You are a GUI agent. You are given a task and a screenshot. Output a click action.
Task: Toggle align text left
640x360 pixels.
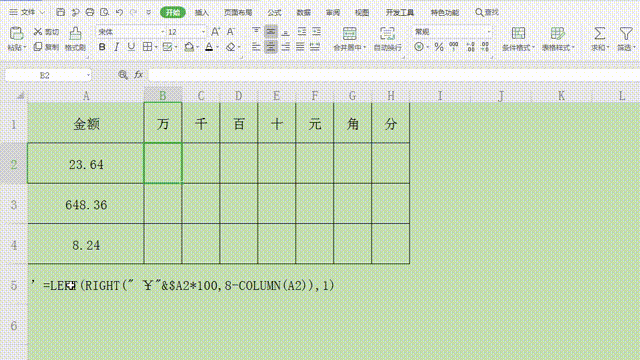click(x=256, y=47)
